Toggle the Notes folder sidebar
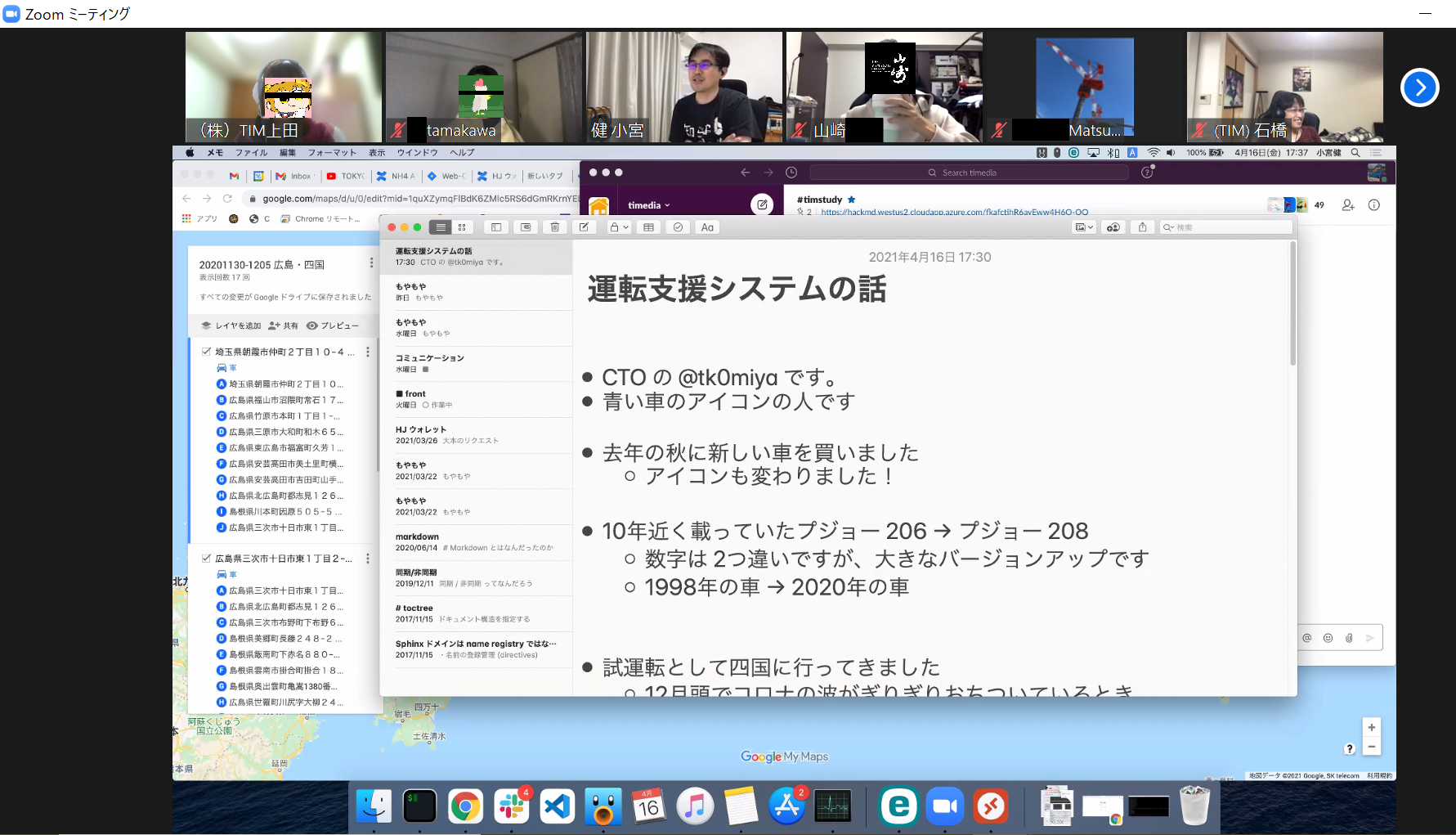Image resolution: width=1456 pixels, height=835 pixels. click(496, 227)
